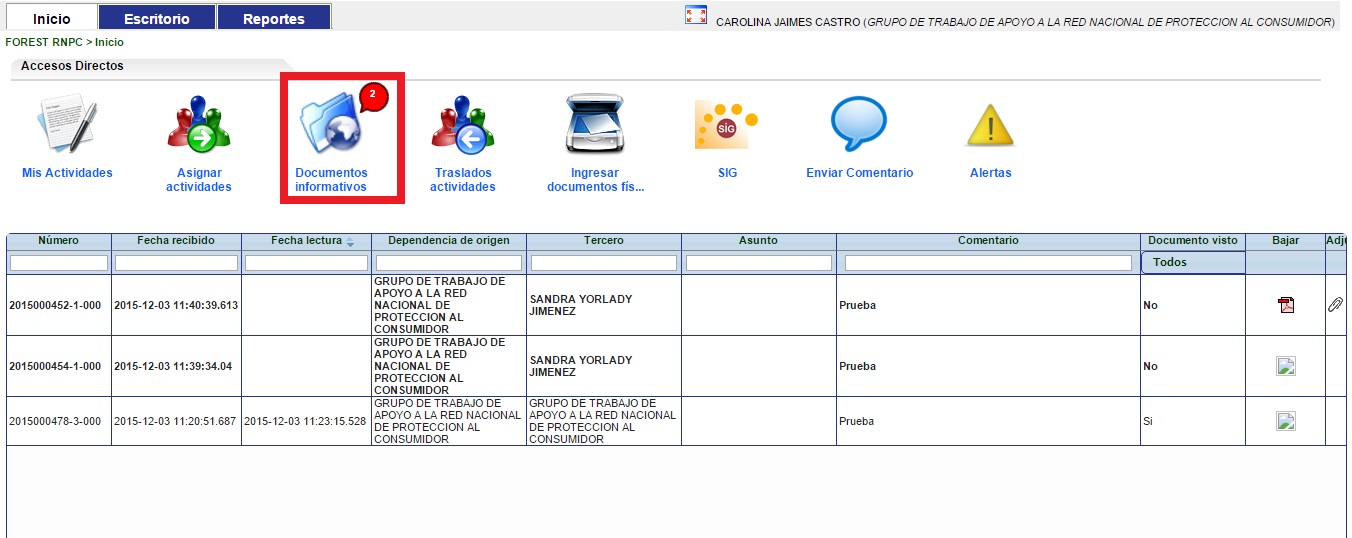This screenshot has width=1352, height=538.
Task: Click Enviar Comentario text link
Action: point(860,173)
